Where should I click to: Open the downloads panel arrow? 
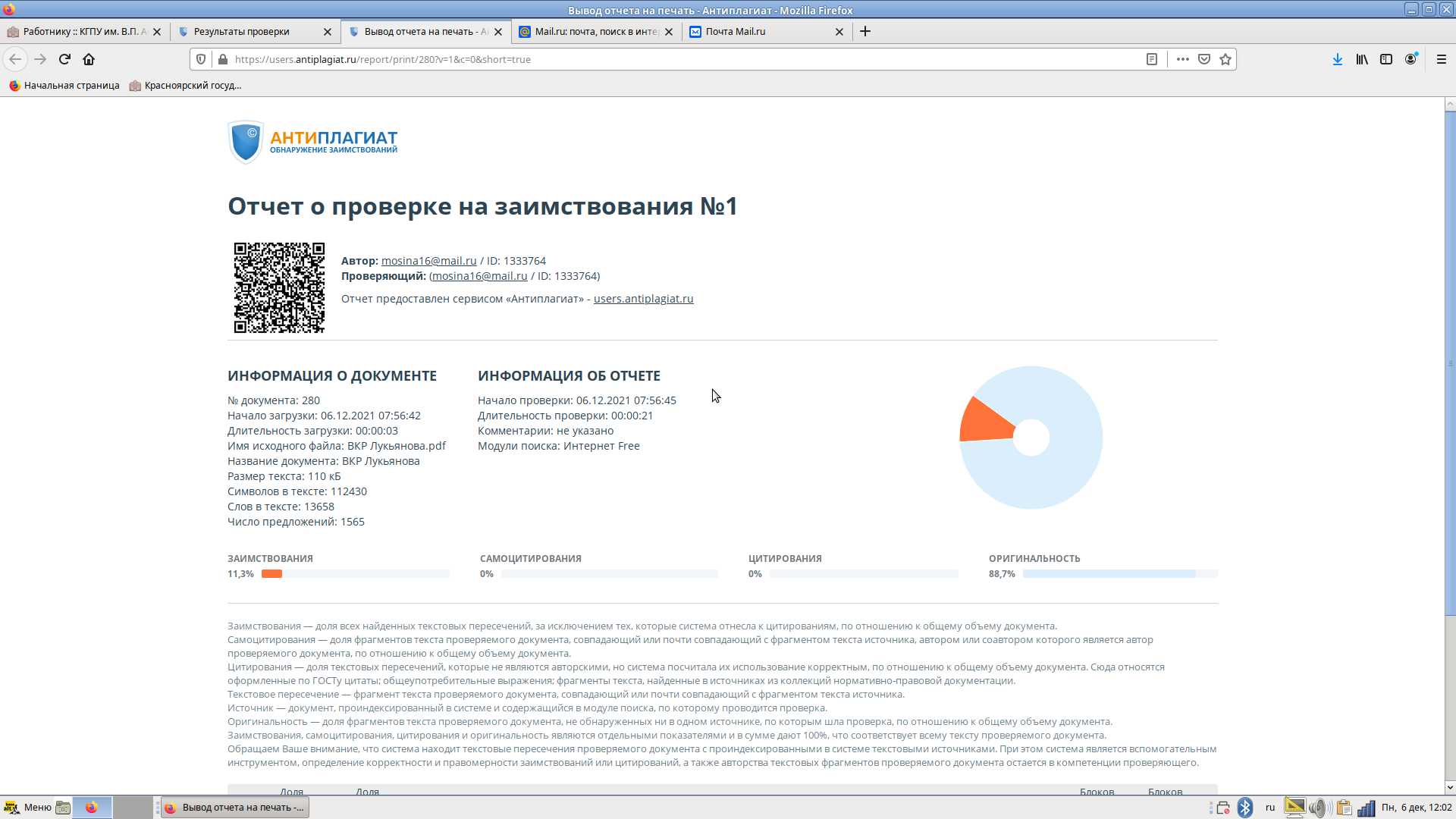coord(1338,59)
